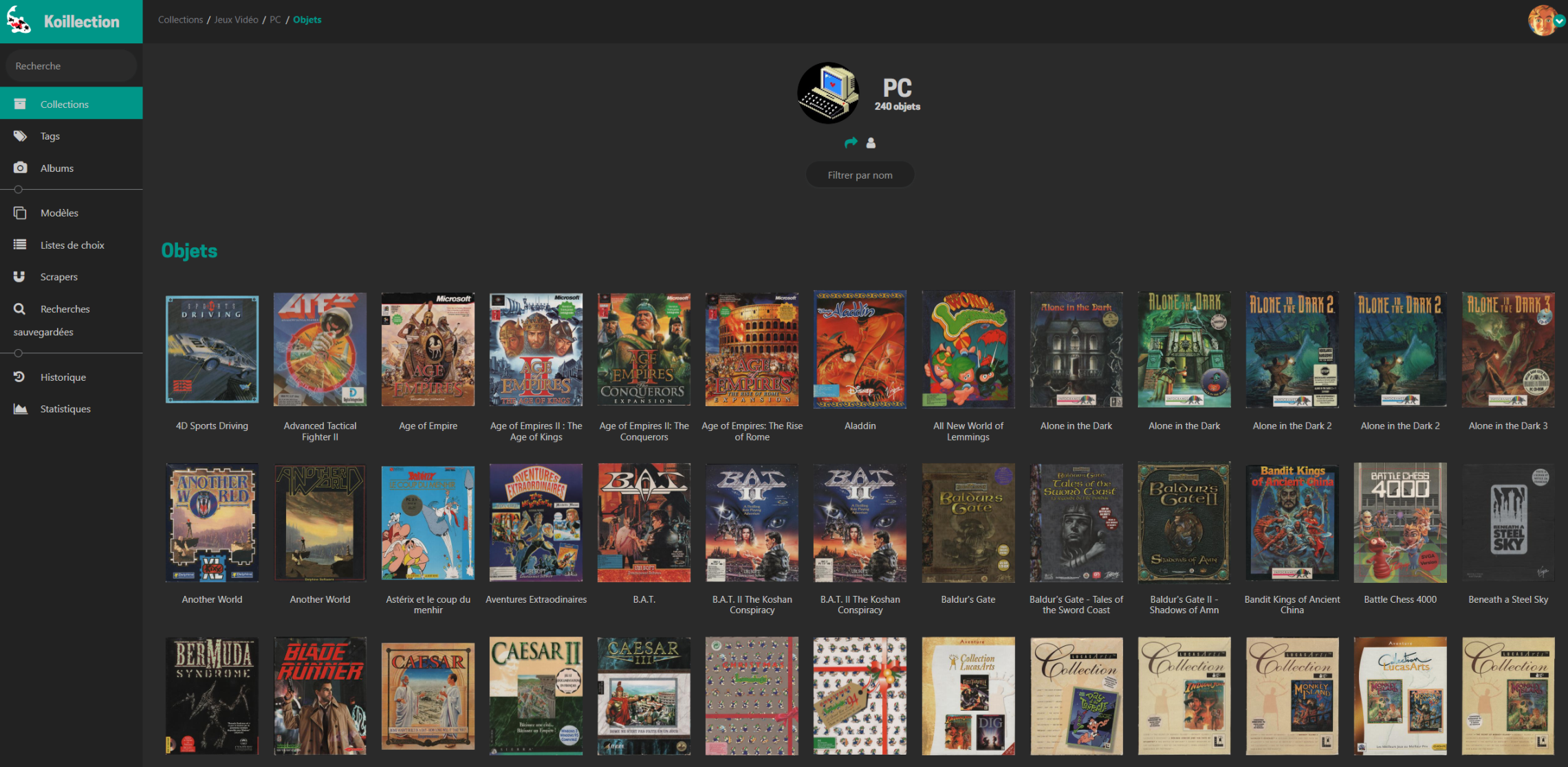Focus the Filtrer par nom field
This screenshot has height=767, width=1568.
860,175
